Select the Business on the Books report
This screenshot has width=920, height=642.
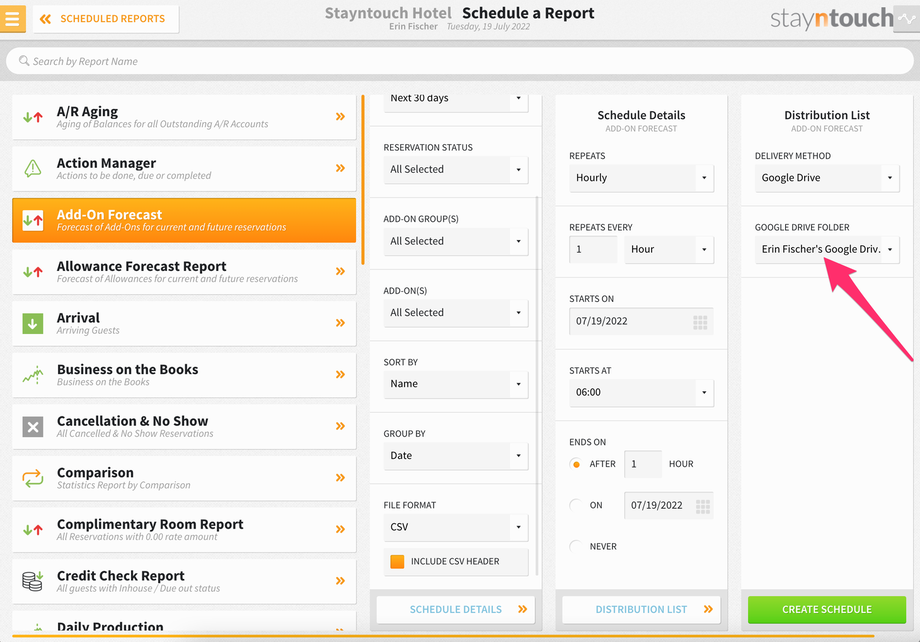click(x=184, y=375)
